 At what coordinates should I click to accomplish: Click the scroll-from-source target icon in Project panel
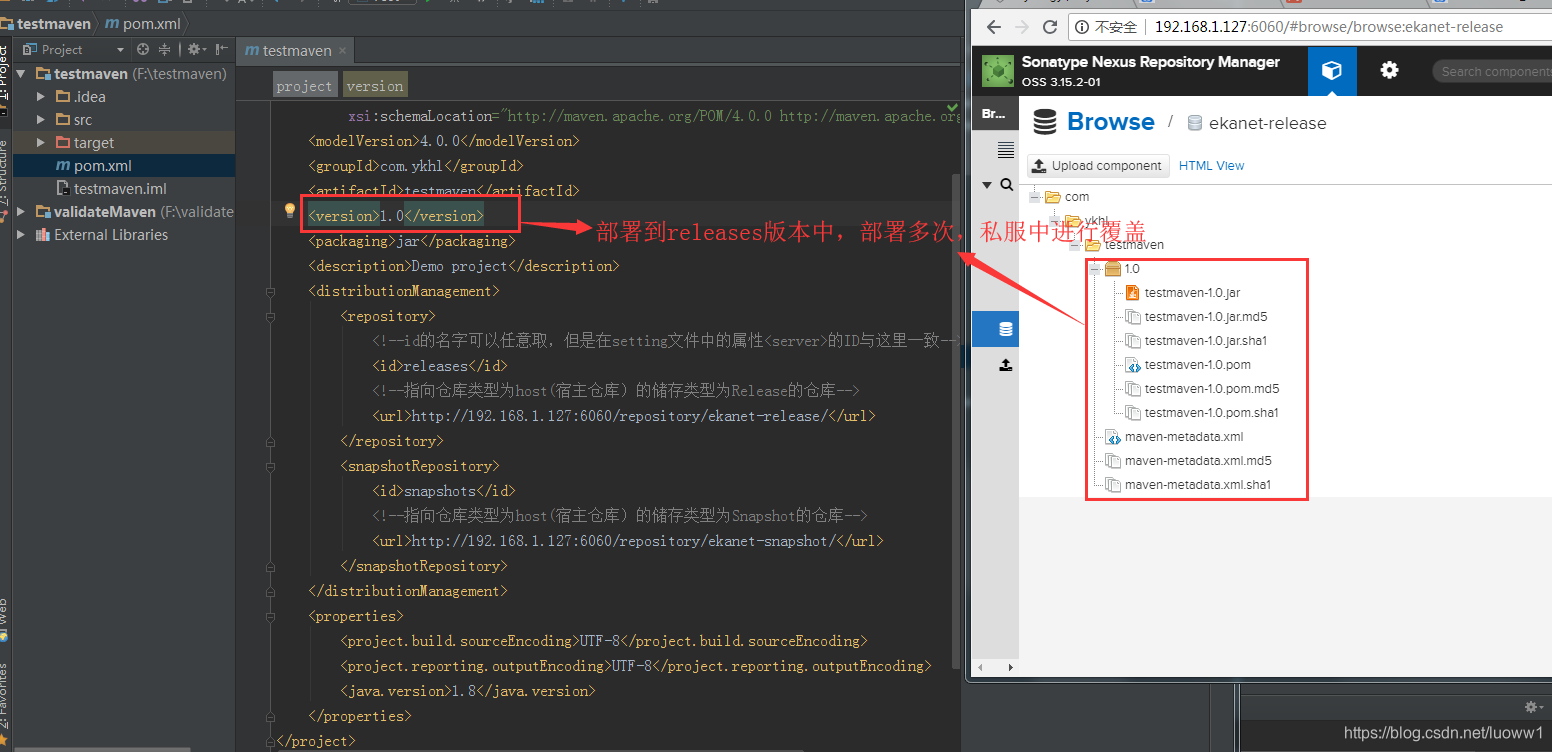pos(143,49)
